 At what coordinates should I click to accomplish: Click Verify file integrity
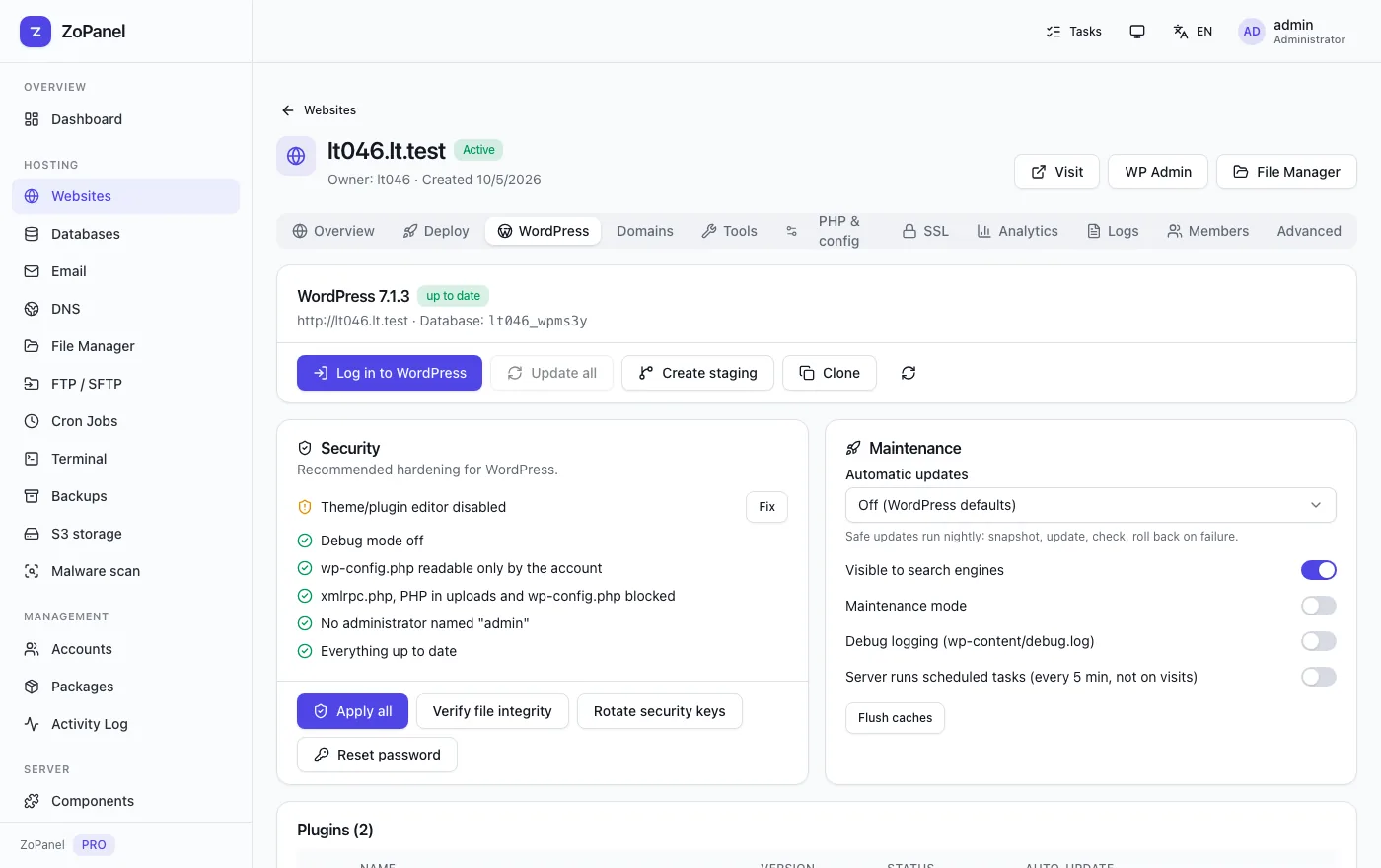pos(492,711)
